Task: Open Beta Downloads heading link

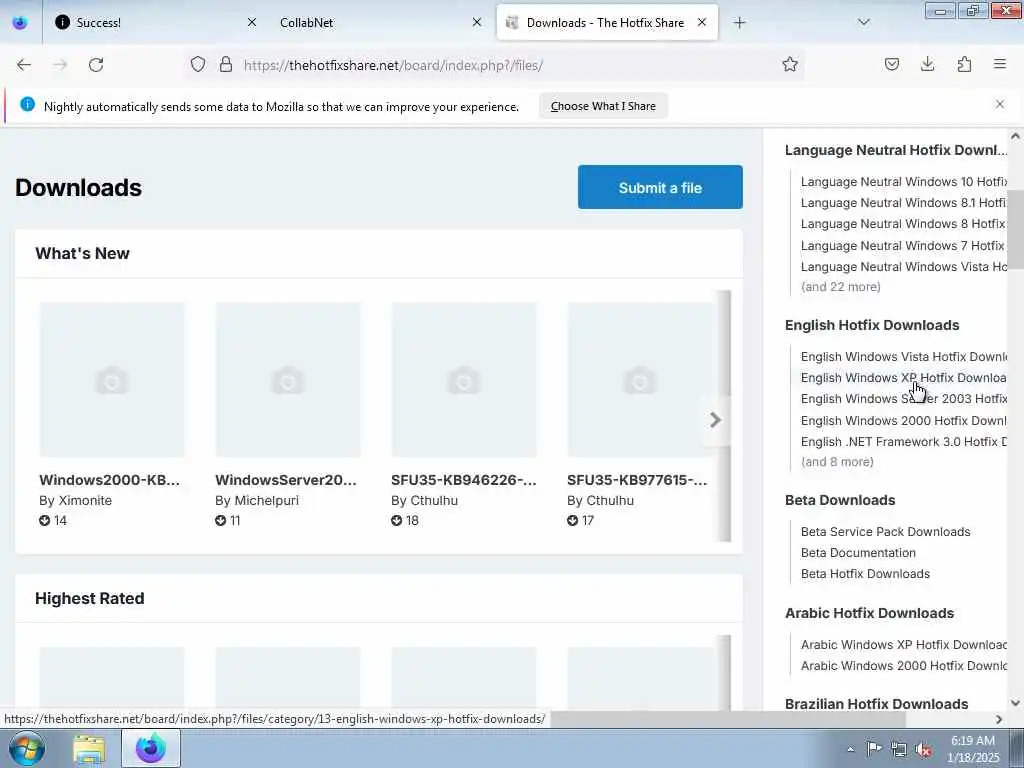Action: [x=840, y=500]
